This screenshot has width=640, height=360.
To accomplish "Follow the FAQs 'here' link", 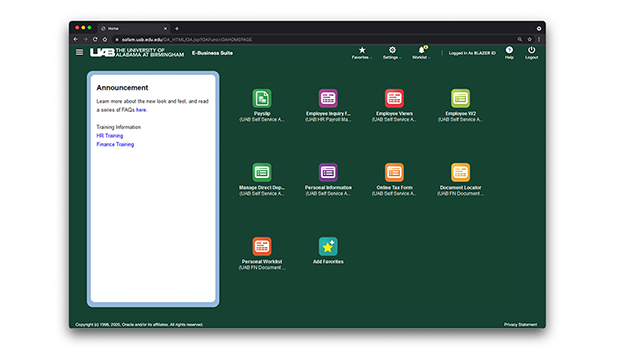I will (x=141, y=110).
